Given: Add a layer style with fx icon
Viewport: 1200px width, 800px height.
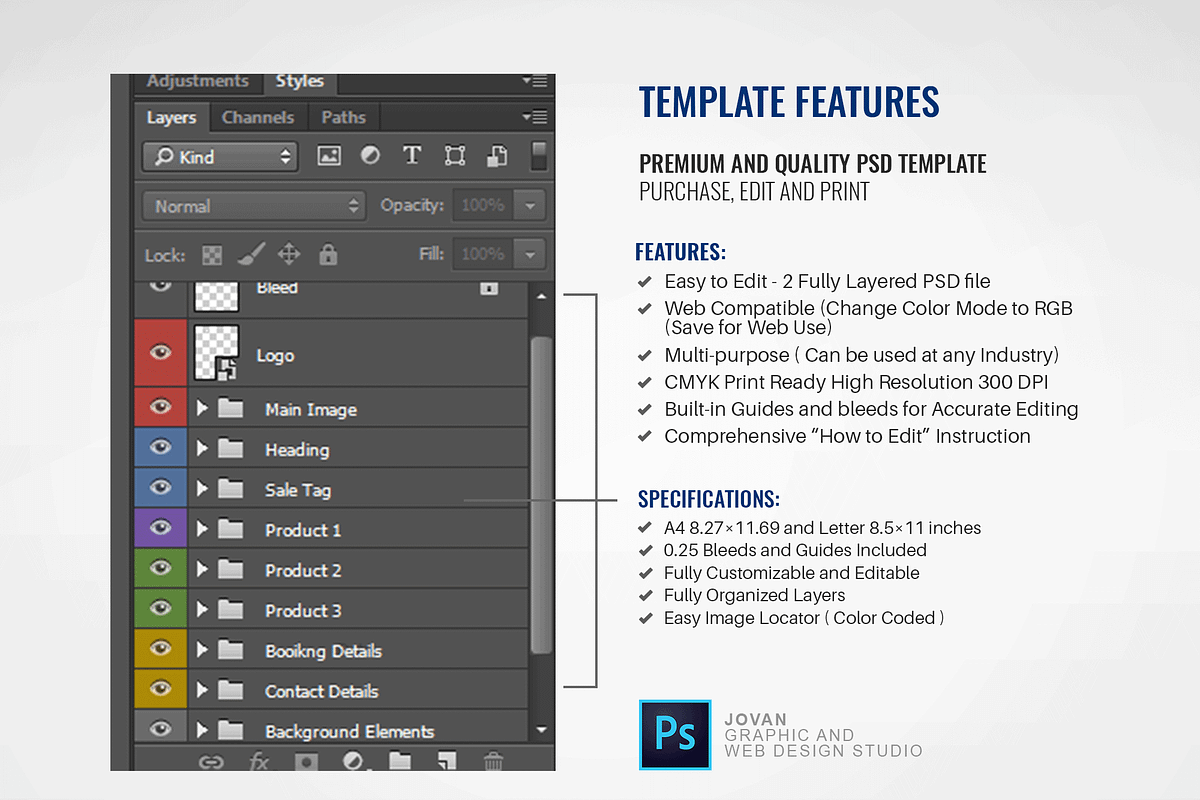Looking at the screenshot, I should pyautogui.click(x=258, y=761).
